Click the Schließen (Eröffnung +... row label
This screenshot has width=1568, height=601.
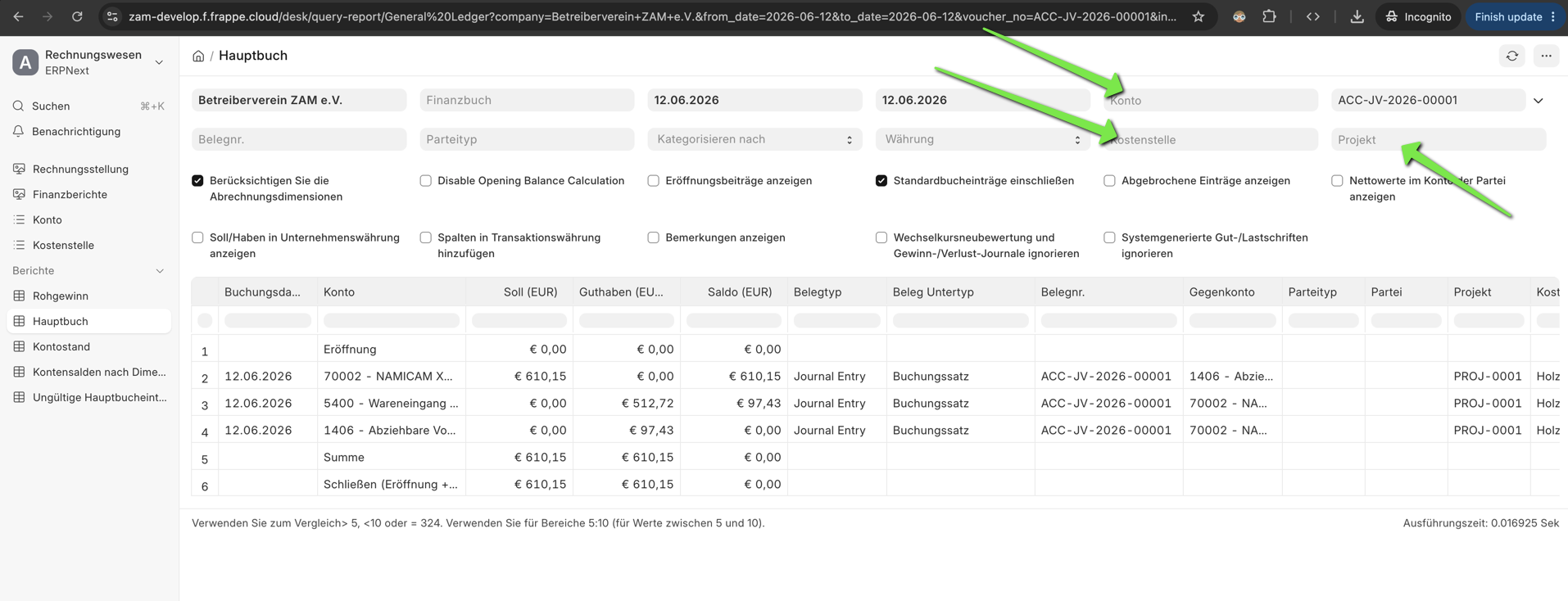click(x=391, y=484)
